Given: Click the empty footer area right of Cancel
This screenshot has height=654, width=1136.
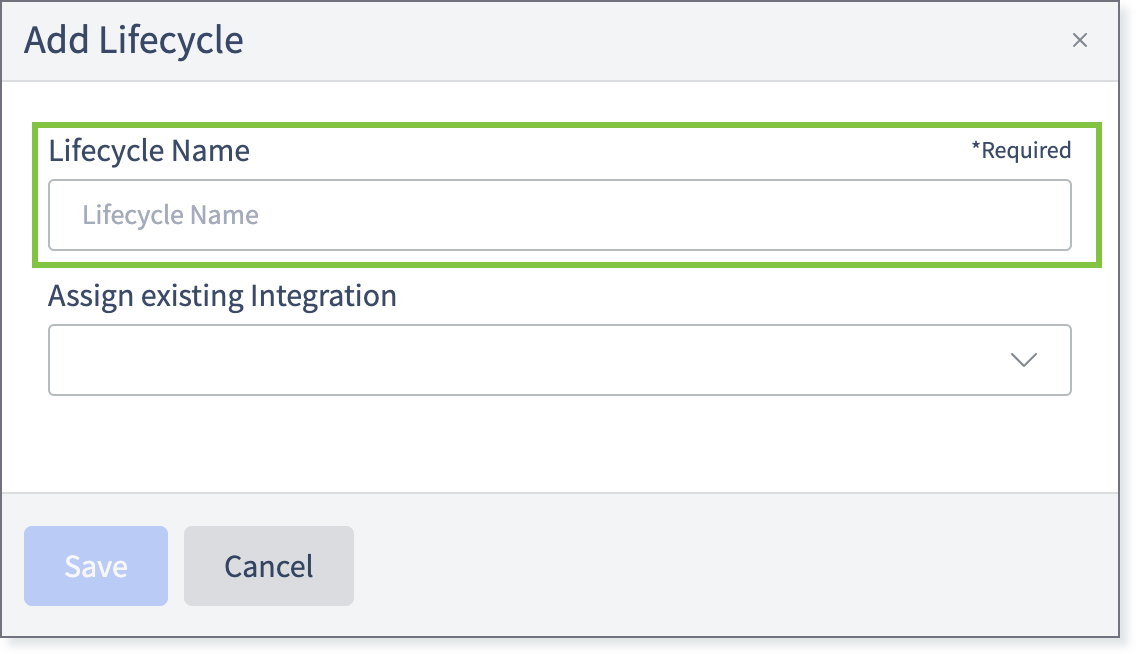Looking at the screenshot, I should 735,566.
